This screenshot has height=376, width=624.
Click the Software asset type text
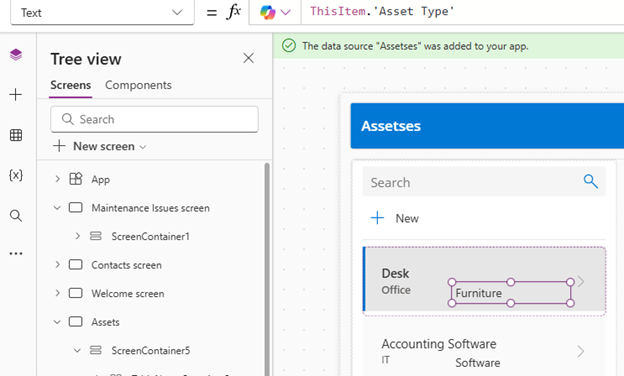(x=478, y=362)
